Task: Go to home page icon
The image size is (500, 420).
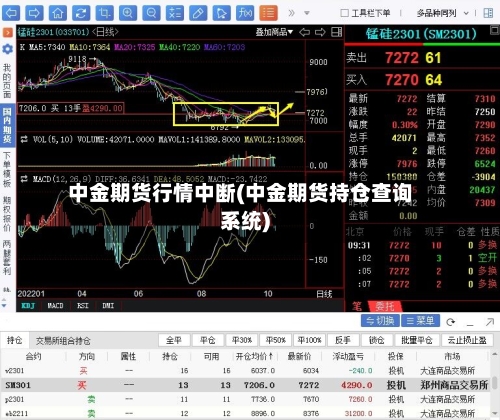Action: [57, 13]
